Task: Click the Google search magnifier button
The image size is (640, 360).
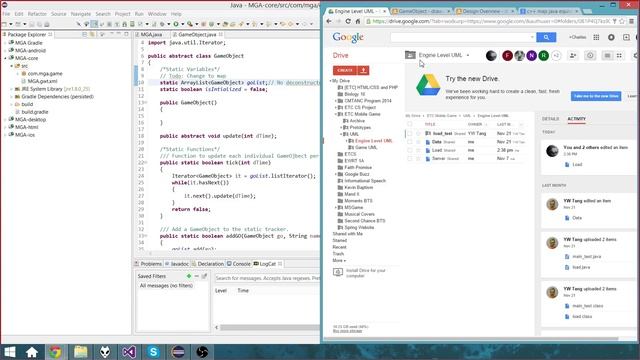Action: (x=546, y=37)
